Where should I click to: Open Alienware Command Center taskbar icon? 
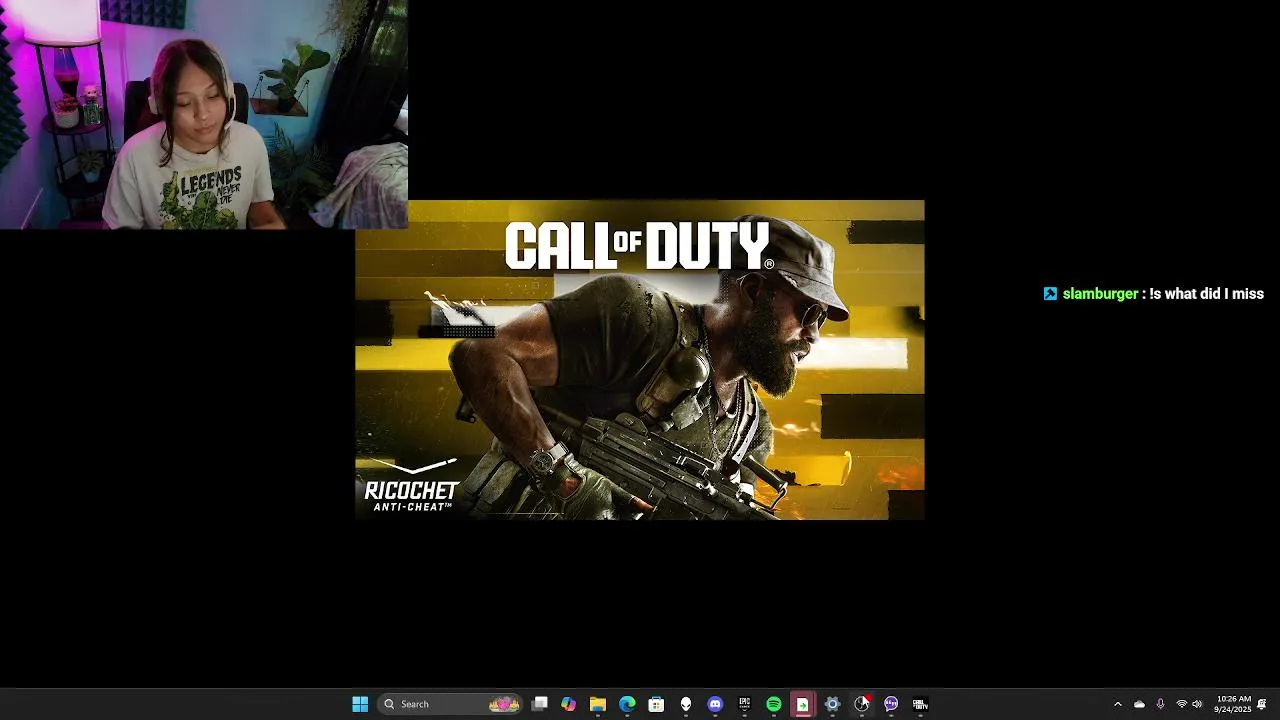click(686, 704)
